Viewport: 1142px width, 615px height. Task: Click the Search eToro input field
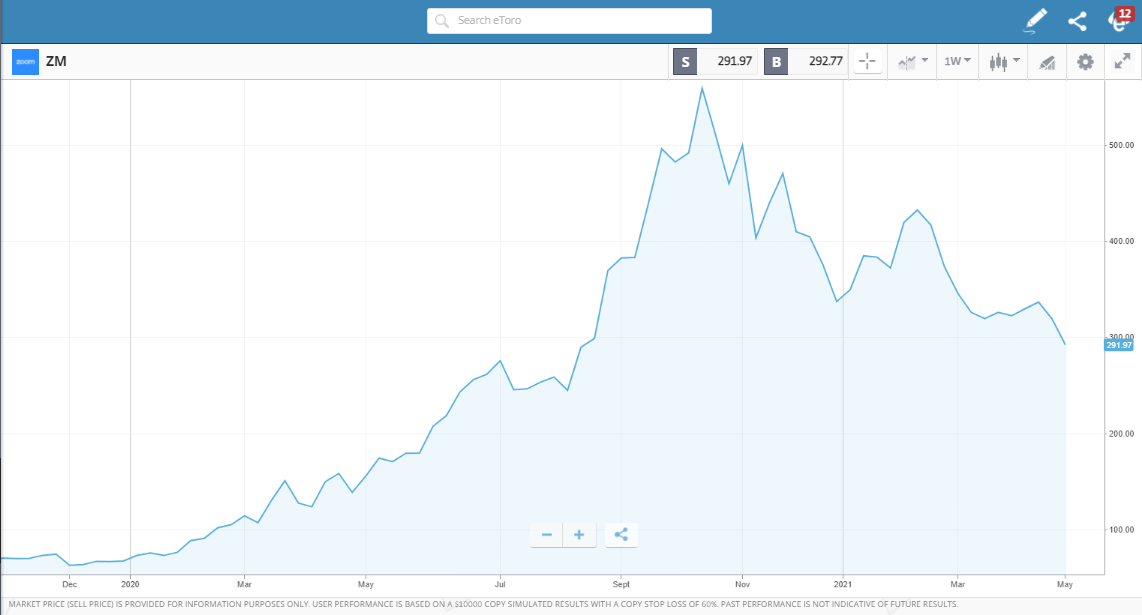[x=568, y=20]
